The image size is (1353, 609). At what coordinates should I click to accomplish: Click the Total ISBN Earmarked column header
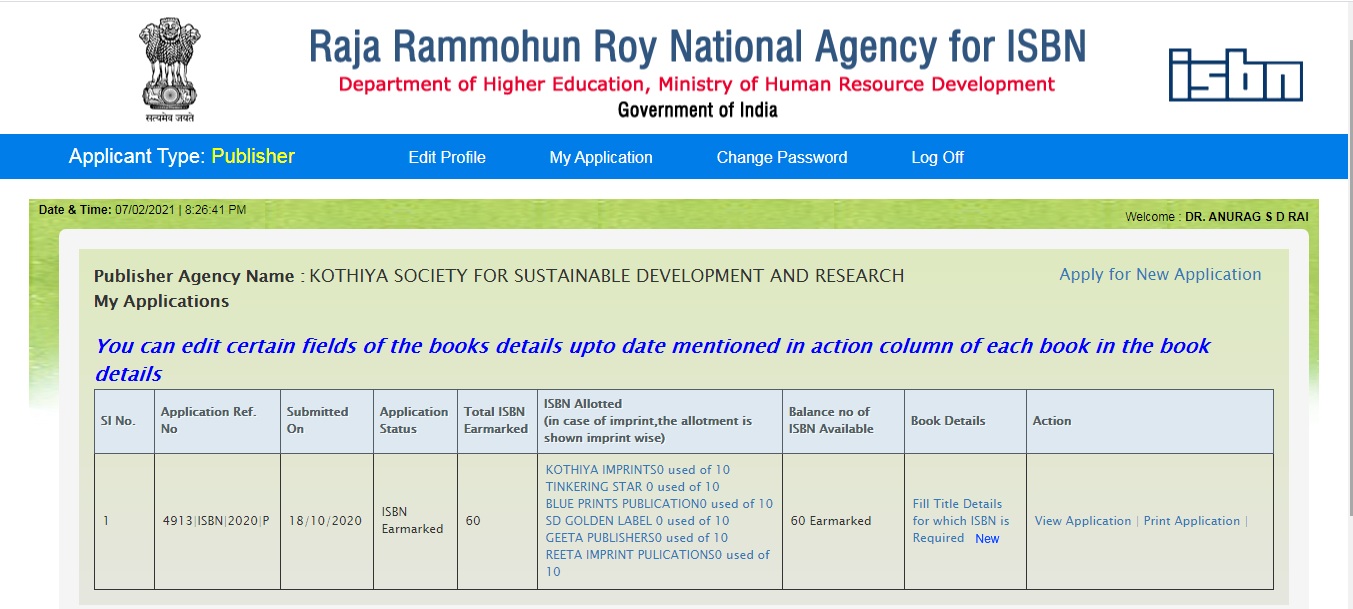[x=496, y=421]
